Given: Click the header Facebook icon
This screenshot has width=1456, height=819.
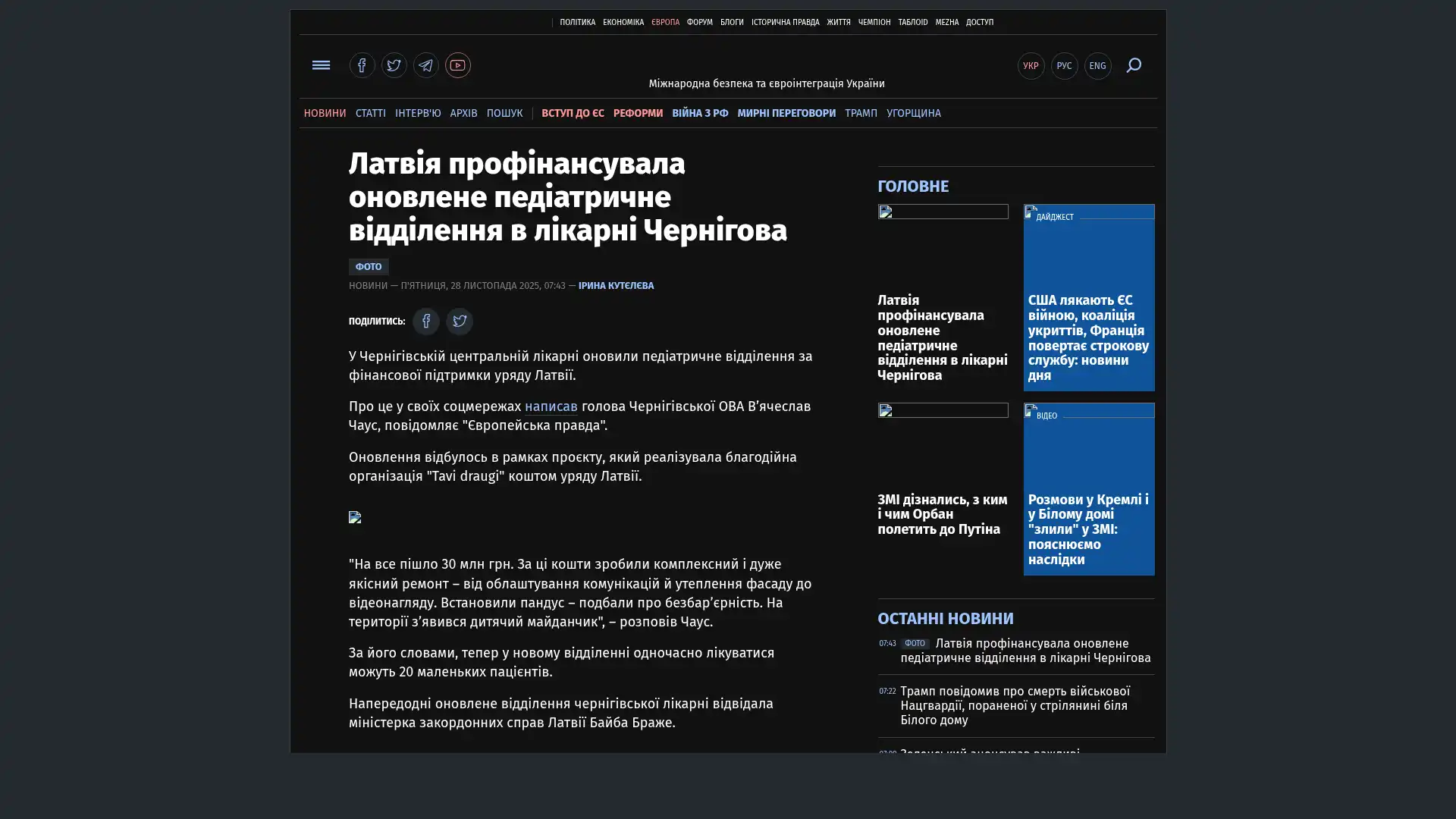Looking at the screenshot, I should [362, 65].
